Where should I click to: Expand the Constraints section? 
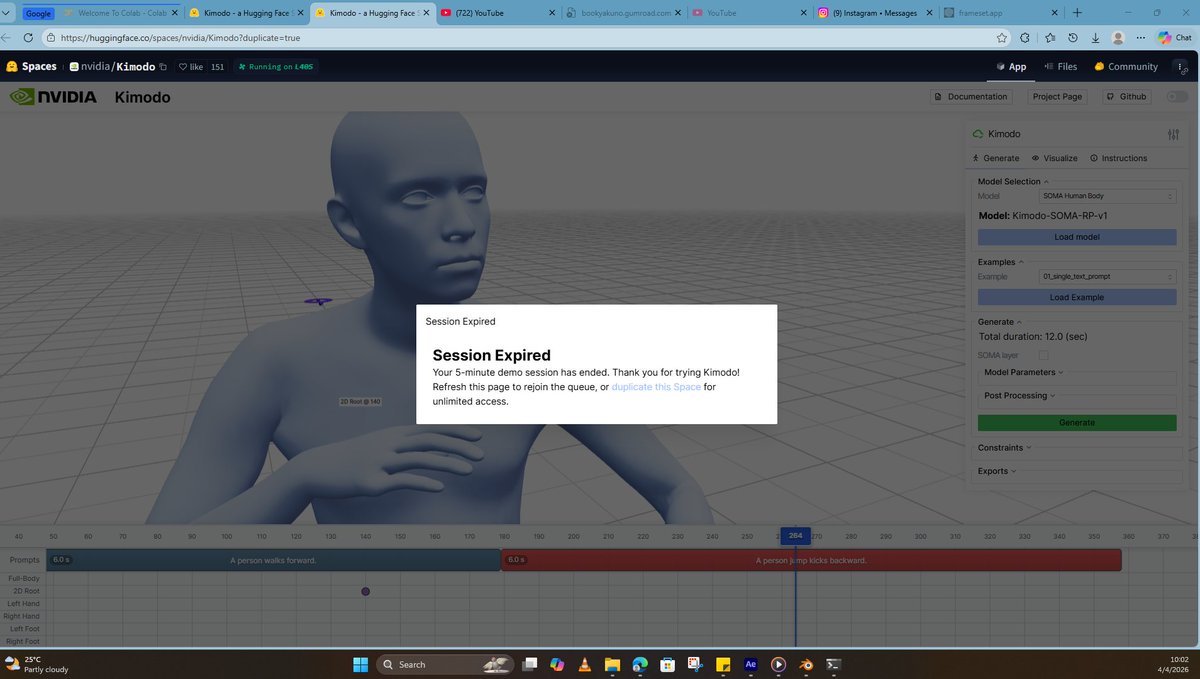pyautogui.click(x=1004, y=448)
